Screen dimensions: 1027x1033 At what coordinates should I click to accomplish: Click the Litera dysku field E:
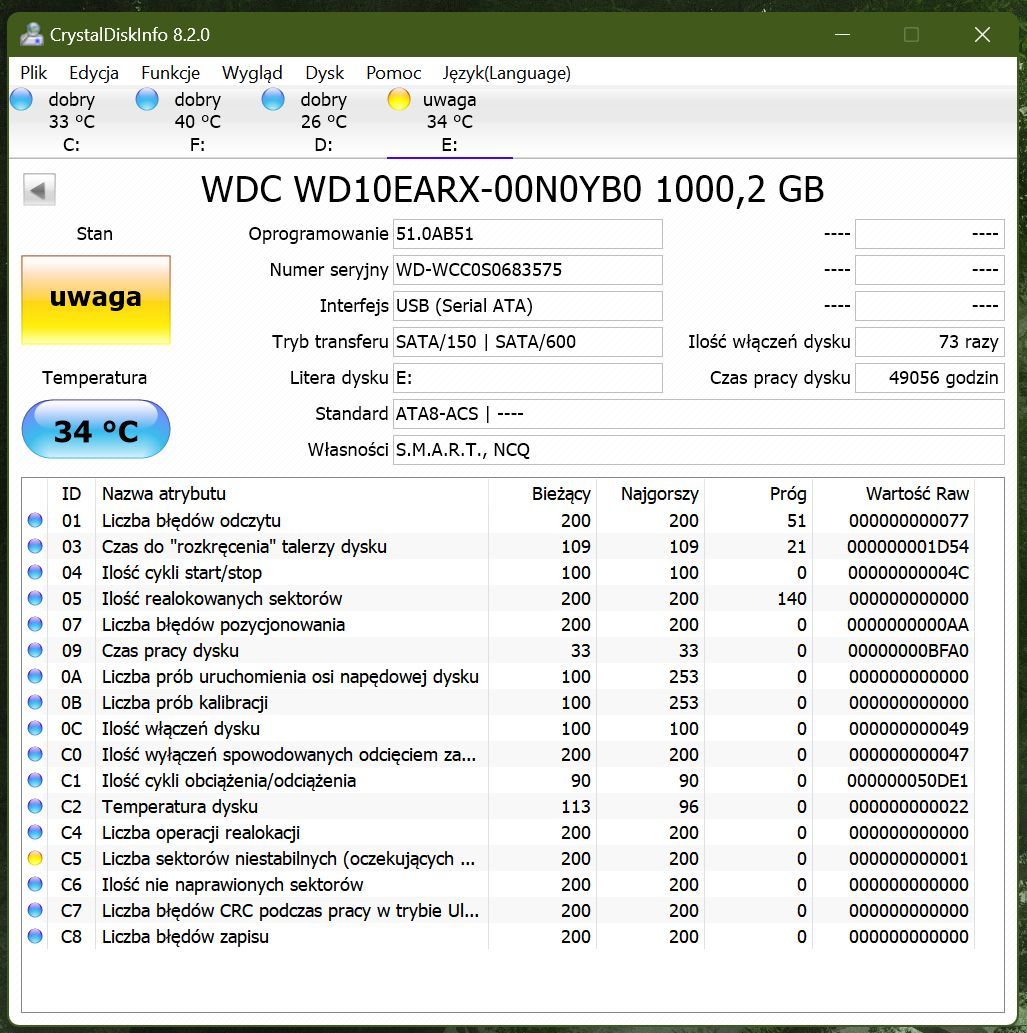[528, 378]
